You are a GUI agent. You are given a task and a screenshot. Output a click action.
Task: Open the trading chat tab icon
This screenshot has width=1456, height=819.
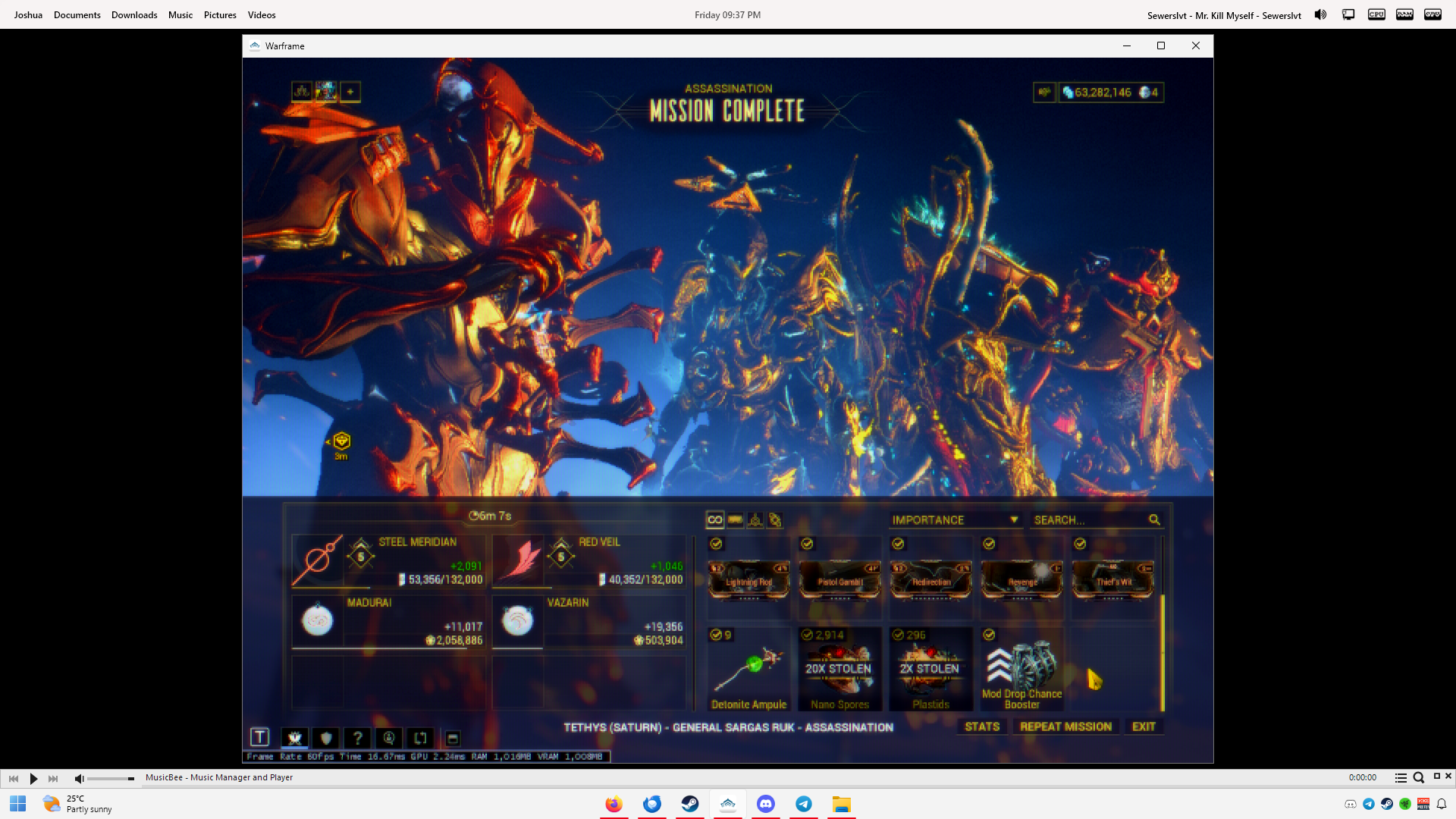pos(420,738)
